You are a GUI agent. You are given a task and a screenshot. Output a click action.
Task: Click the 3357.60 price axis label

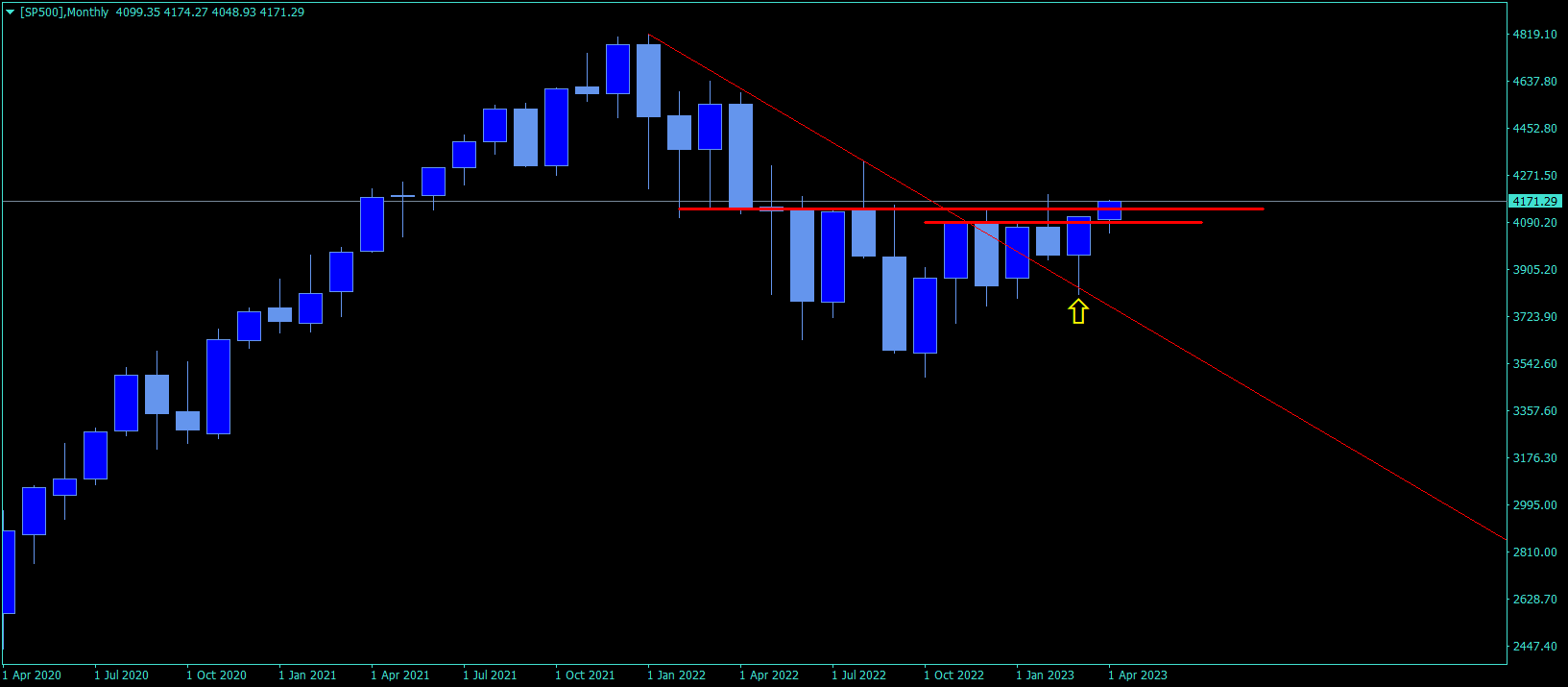[x=1535, y=411]
